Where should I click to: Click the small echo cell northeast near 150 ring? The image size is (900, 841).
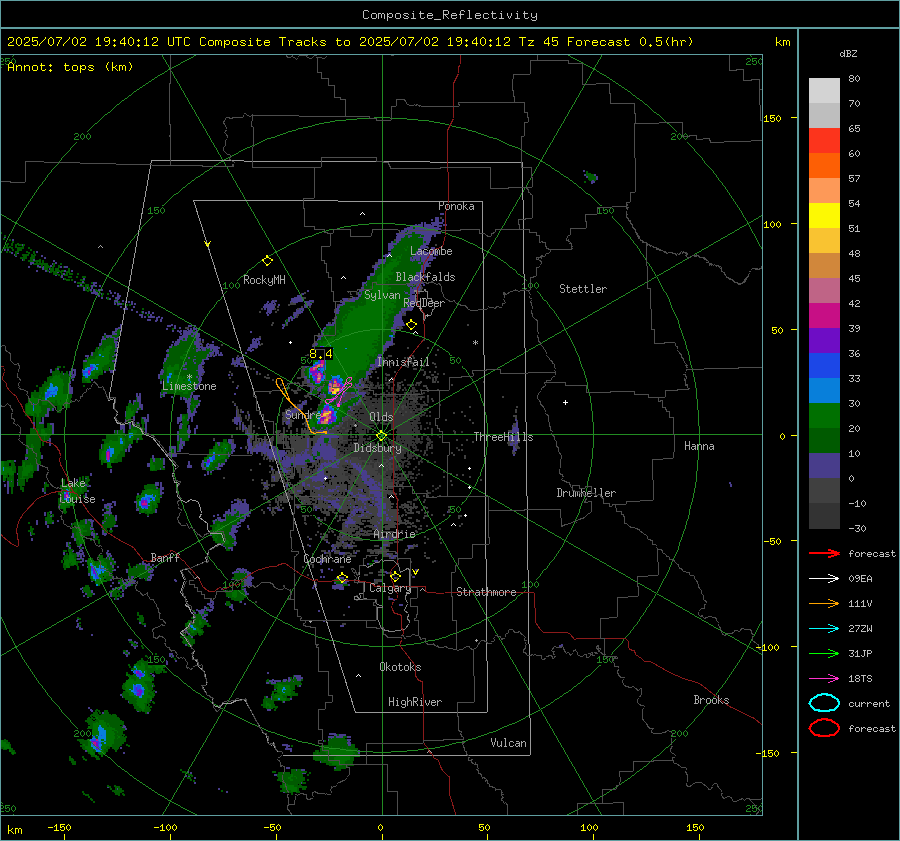591,176
